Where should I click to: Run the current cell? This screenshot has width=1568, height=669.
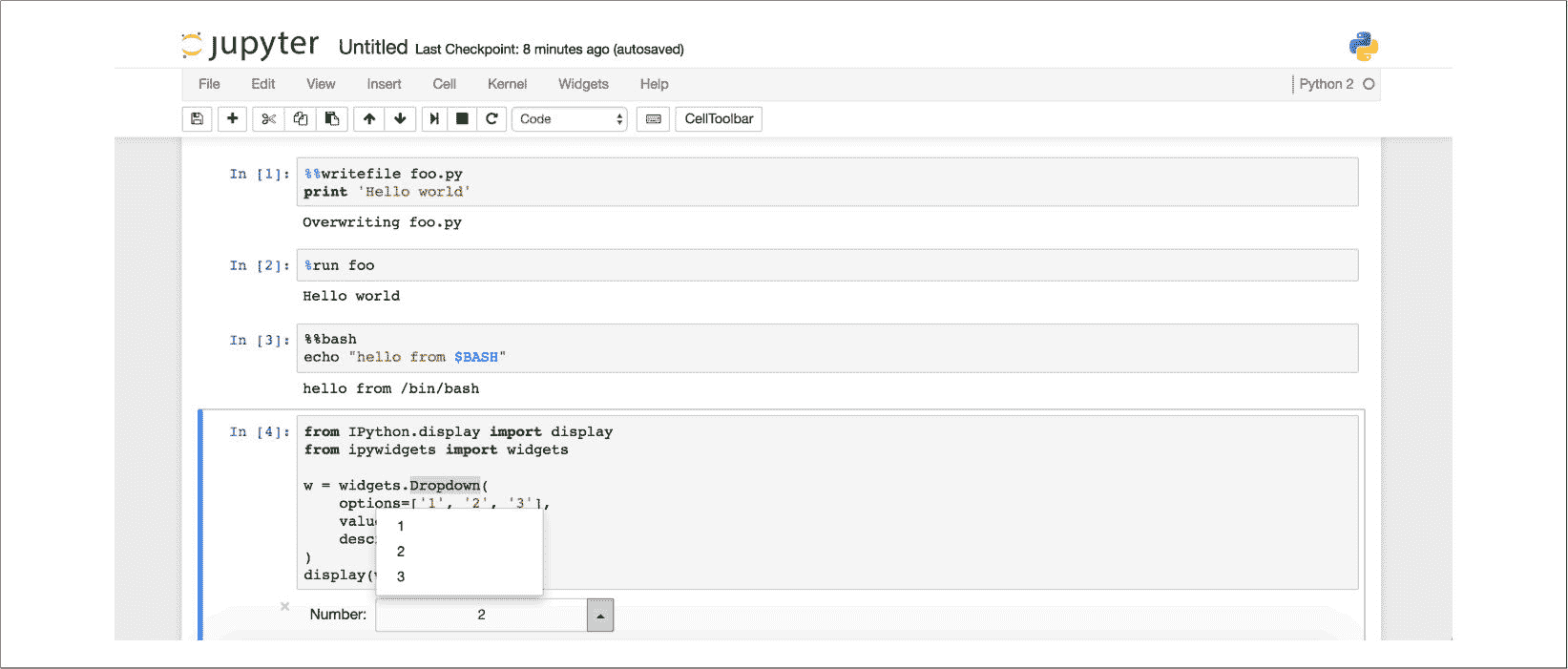434,119
